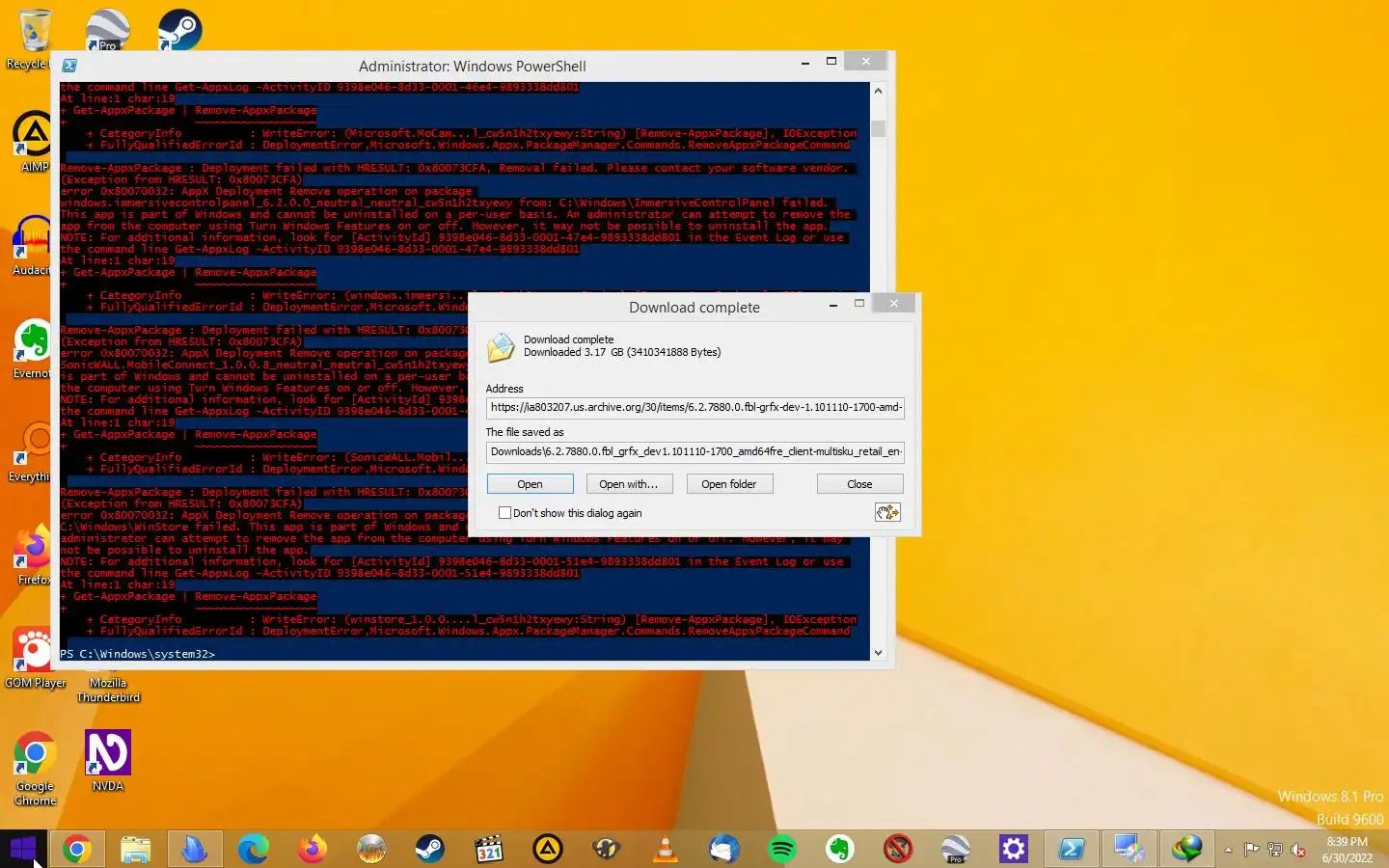Open Media Player Classic 321 taskbar icon
The width and height of the screenshot is (1389, 868).
coord(489,849)
